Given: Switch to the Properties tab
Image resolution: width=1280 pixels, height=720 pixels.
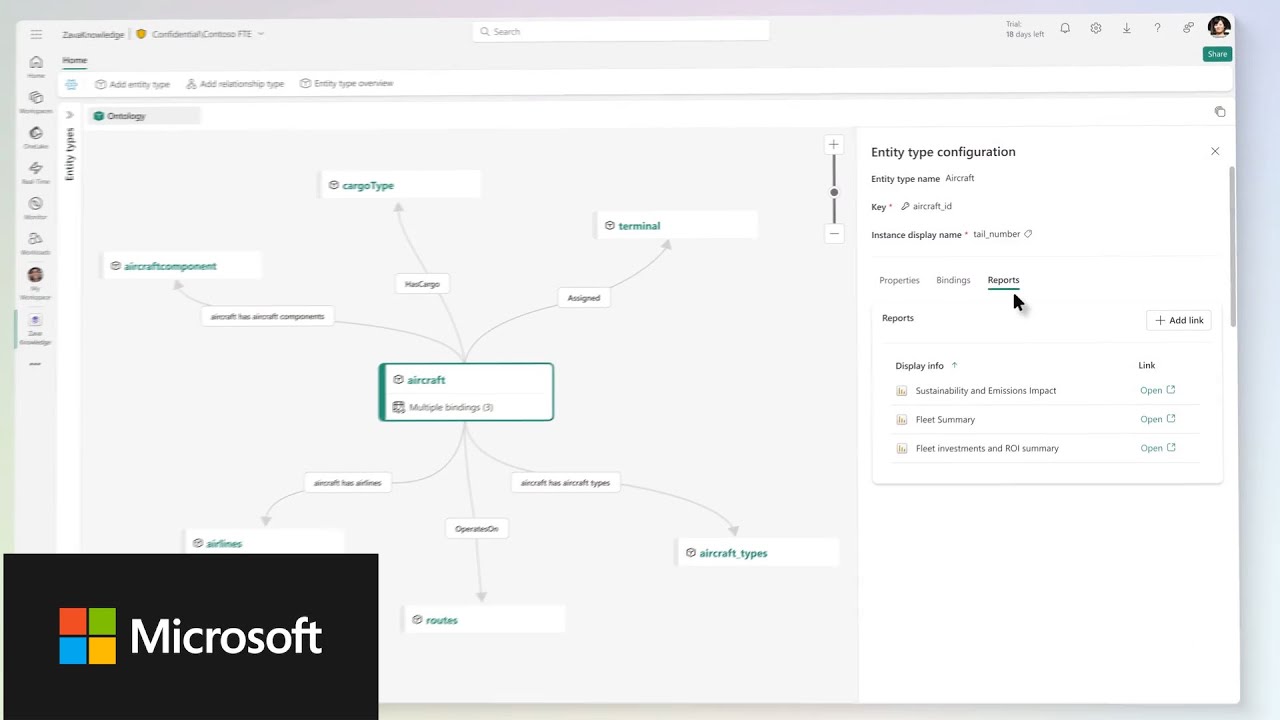Looking at the screenshot, I should [x=899, y=281].
